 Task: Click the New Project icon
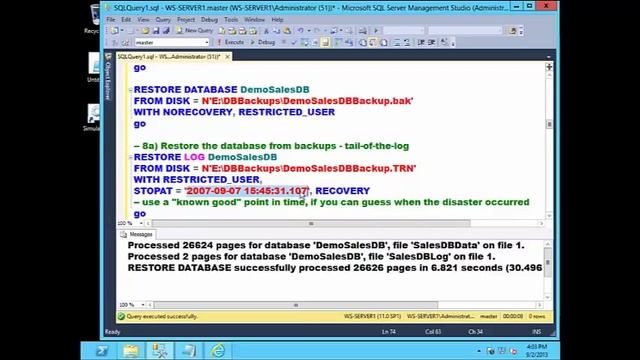point(114,31)
